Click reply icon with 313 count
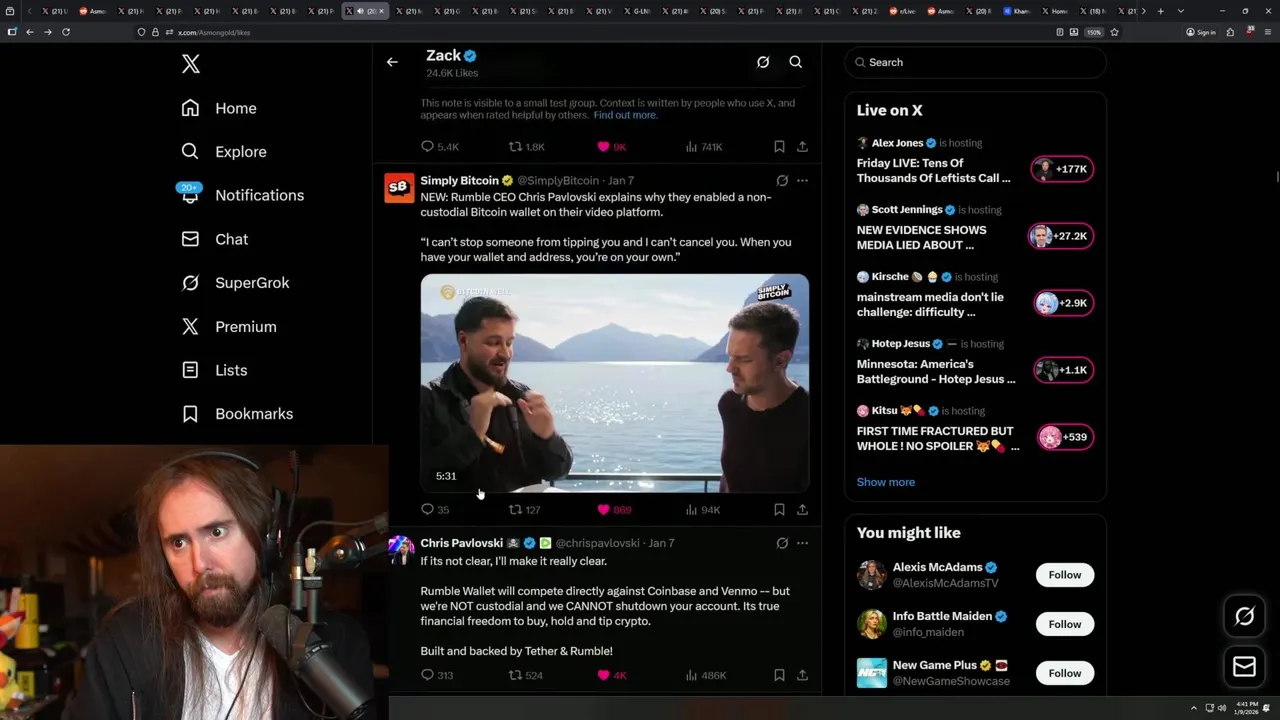 tap(427, 675)
